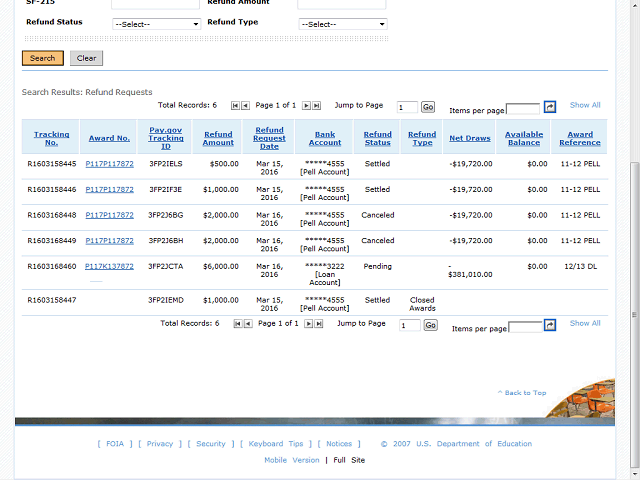Sort table by Tracking No. column
The width and height of the screenshot is (640, 480).
(51, 138)
